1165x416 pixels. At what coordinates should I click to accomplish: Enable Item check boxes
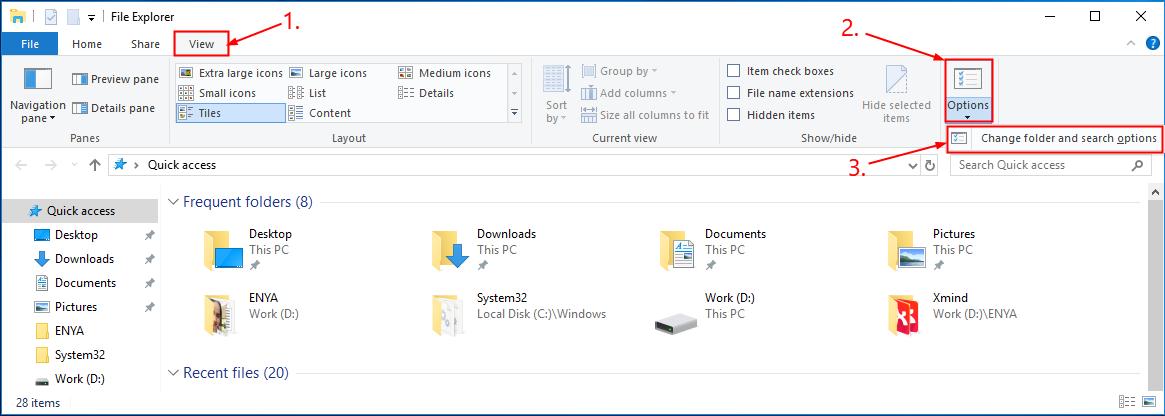click(734, 71)
